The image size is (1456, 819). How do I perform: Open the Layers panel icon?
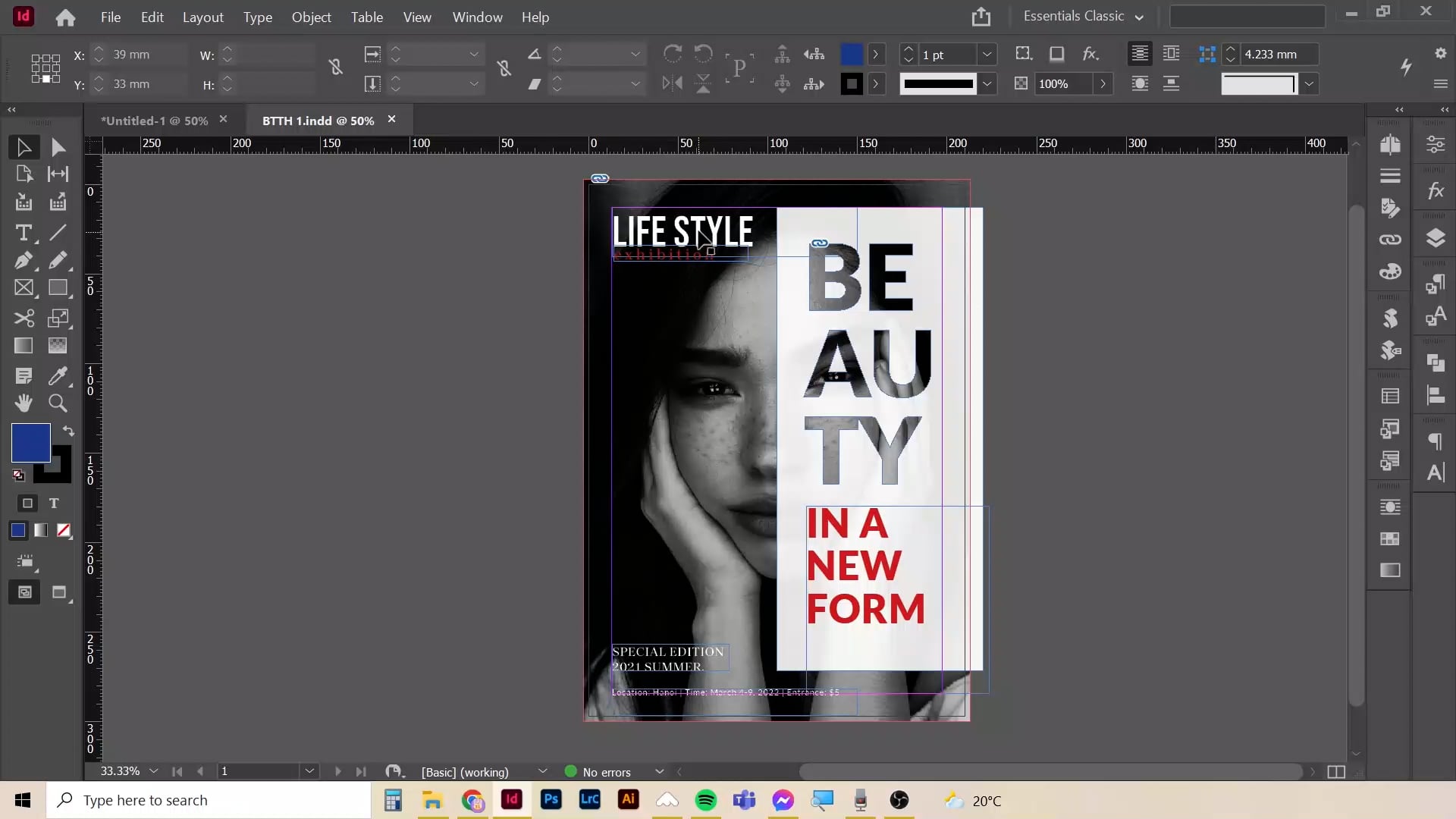coord(1436,238)
